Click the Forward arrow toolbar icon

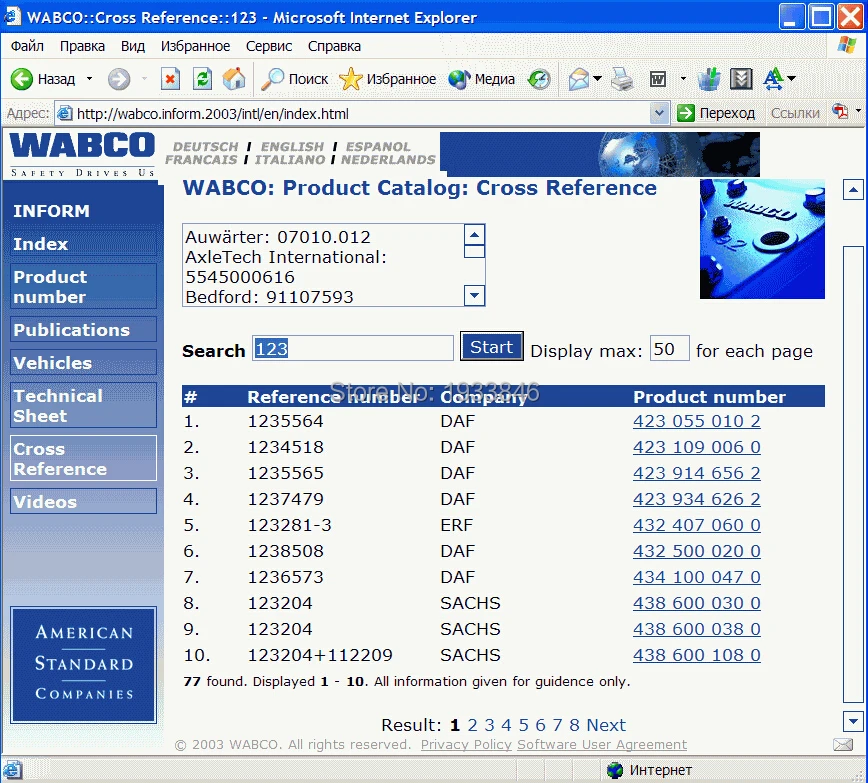[118, 79]
